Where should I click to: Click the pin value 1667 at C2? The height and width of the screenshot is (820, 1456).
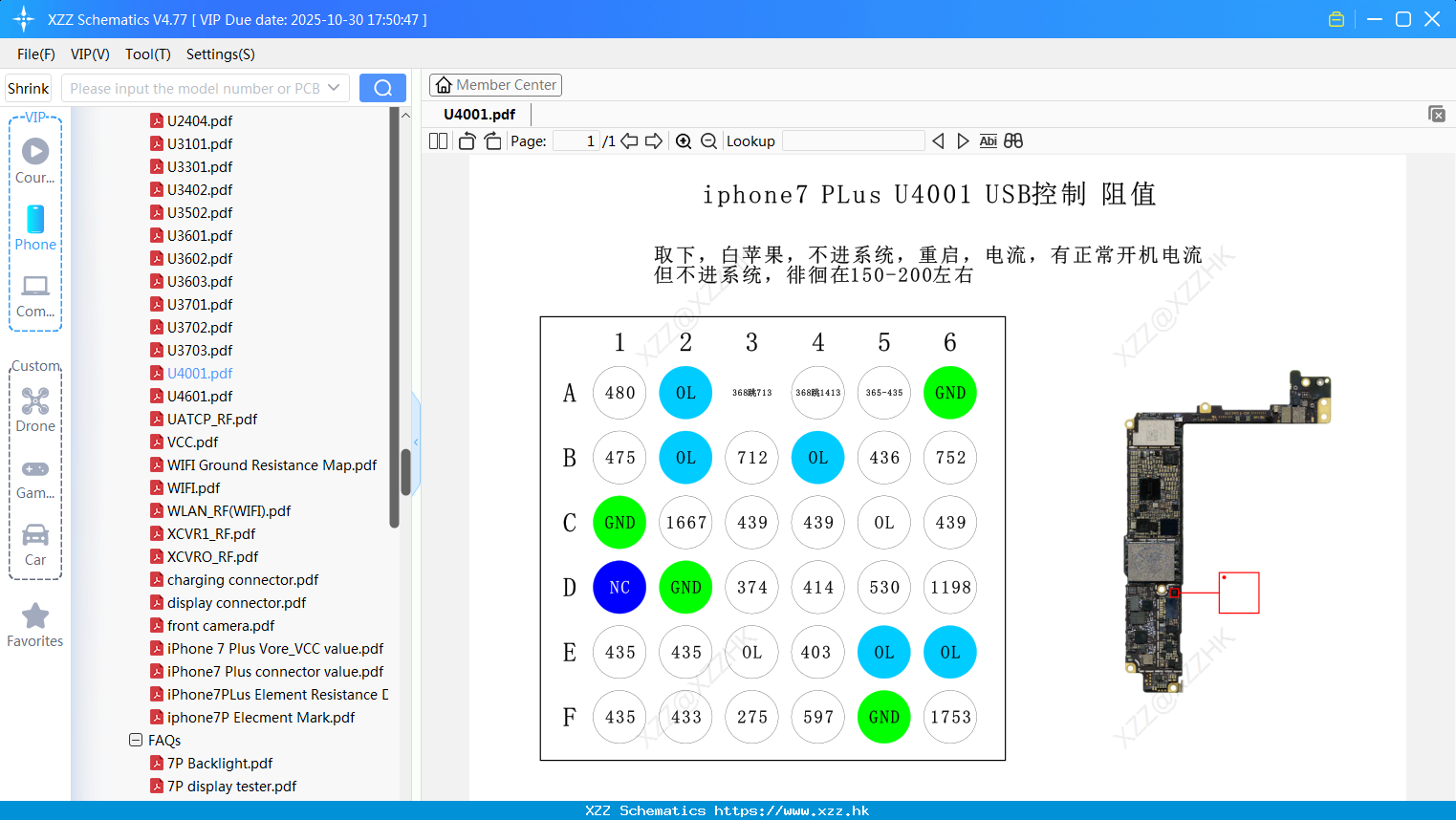pos(685,522)
